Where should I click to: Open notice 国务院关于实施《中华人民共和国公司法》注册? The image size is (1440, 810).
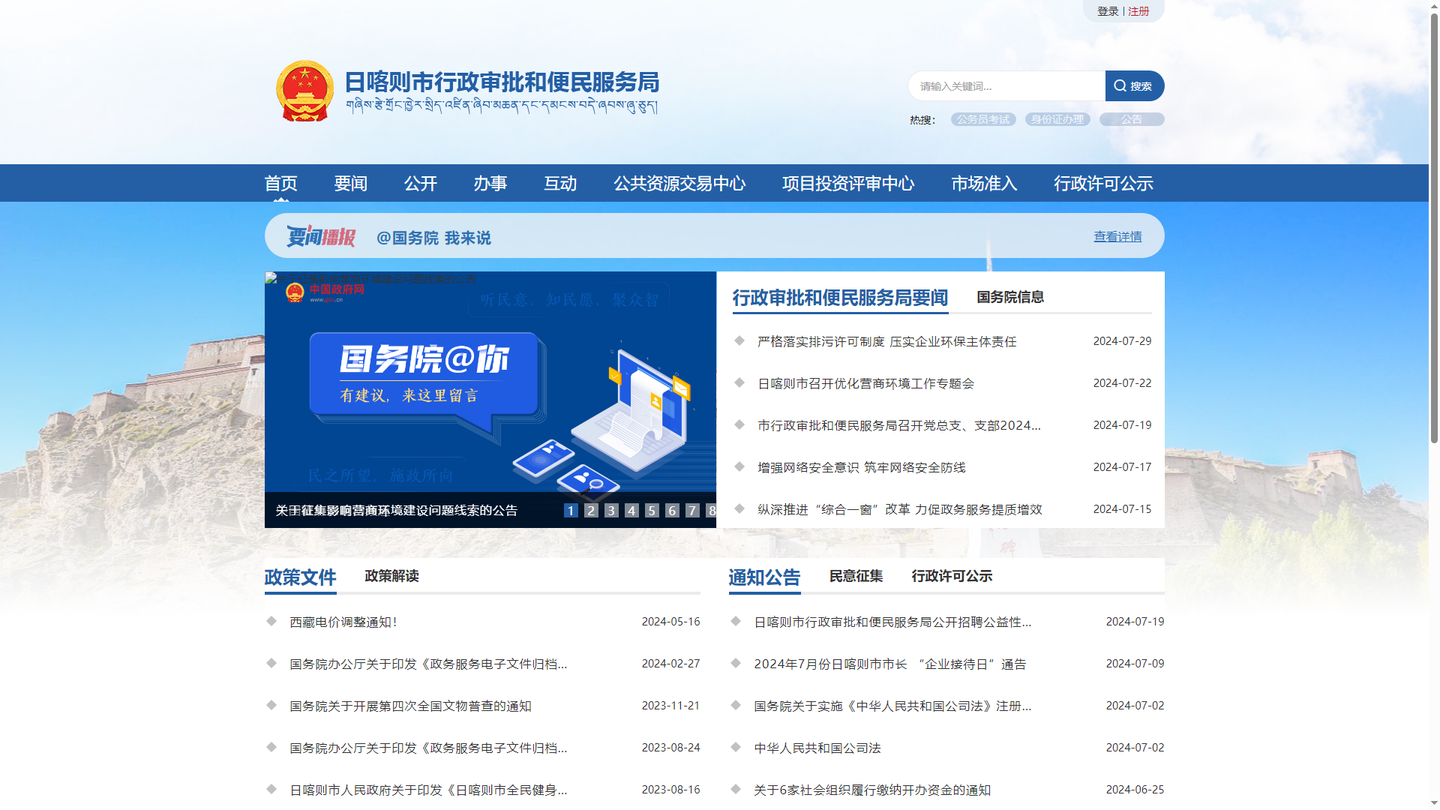(893, 706)
